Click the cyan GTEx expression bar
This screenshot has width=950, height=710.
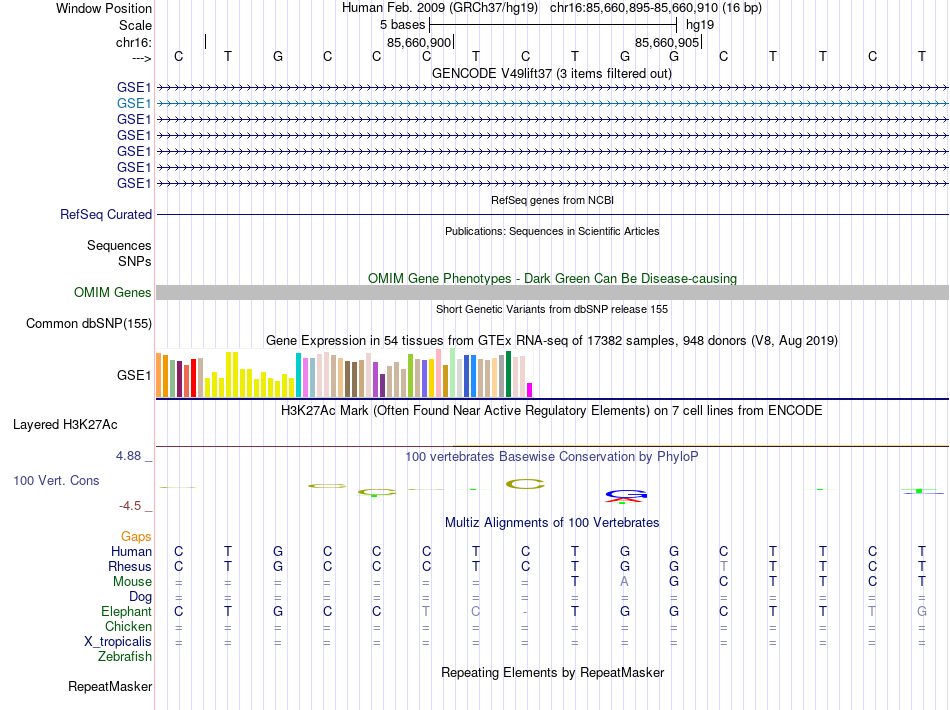coord(298,375)
